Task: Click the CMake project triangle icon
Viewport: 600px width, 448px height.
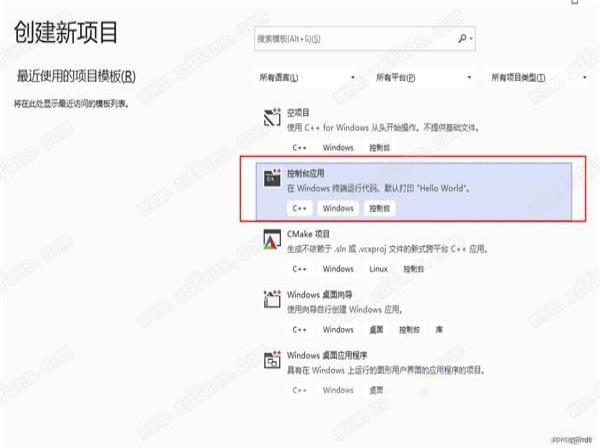Action: point(272,239)
